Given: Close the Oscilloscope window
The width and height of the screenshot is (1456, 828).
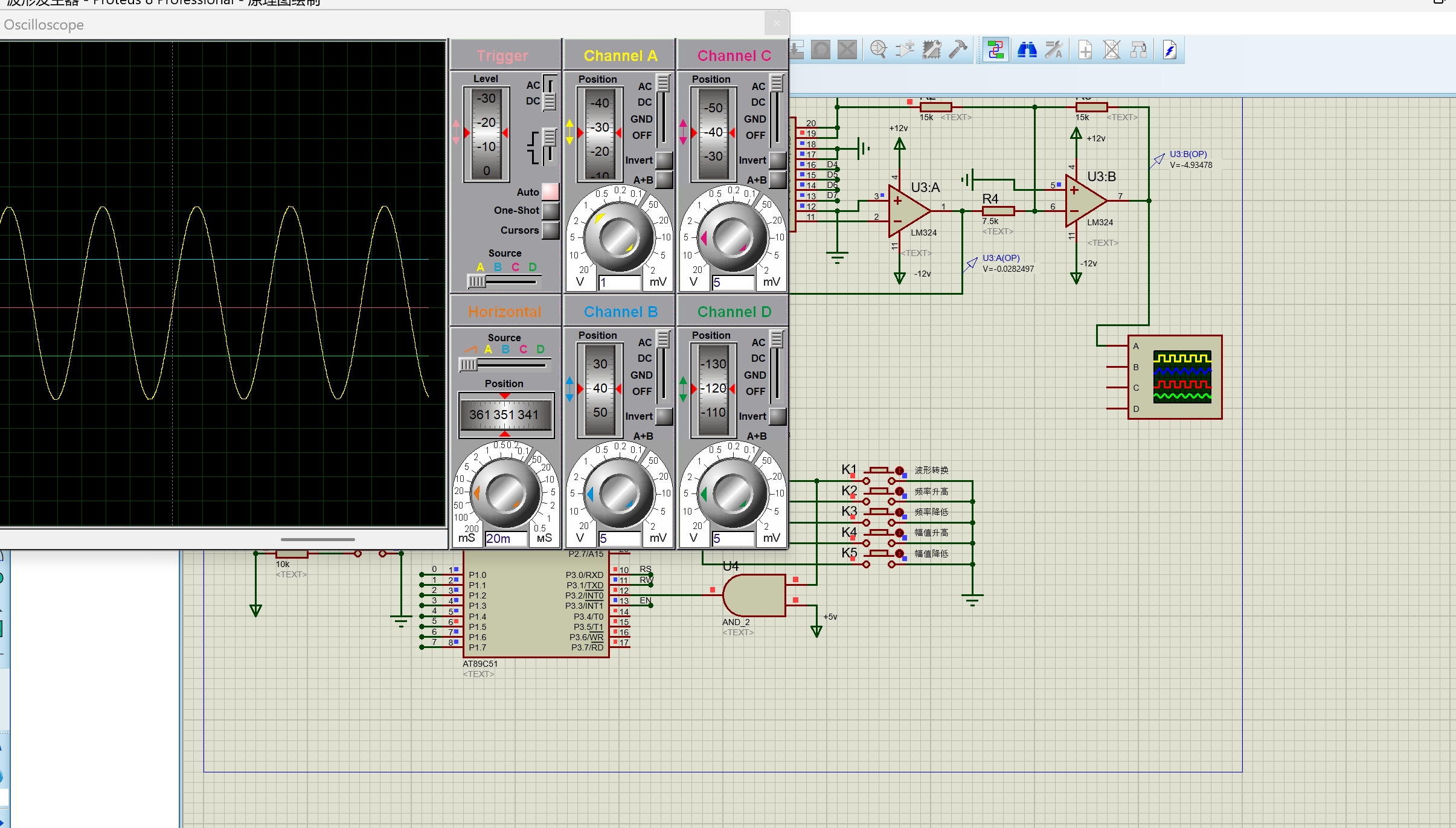Looking at the screenshot, I should [776, 24].
